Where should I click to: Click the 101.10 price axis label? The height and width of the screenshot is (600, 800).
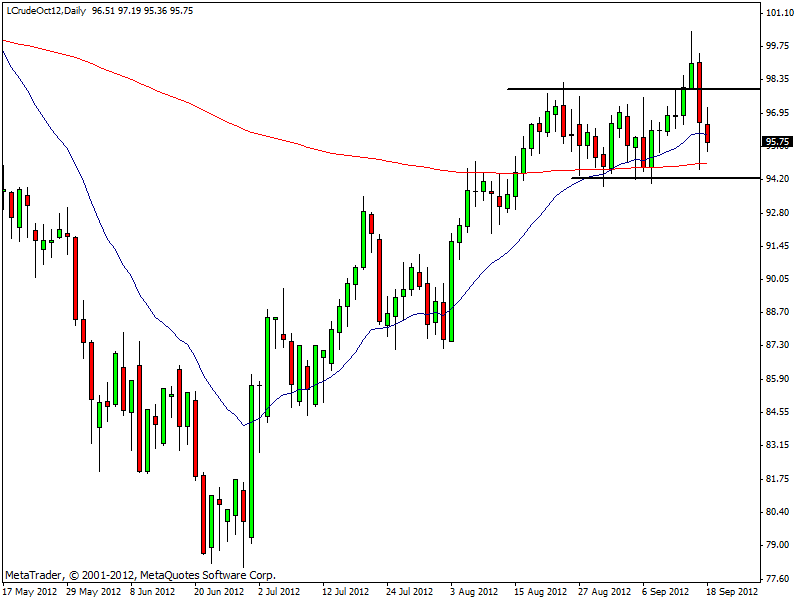(778, 13)
